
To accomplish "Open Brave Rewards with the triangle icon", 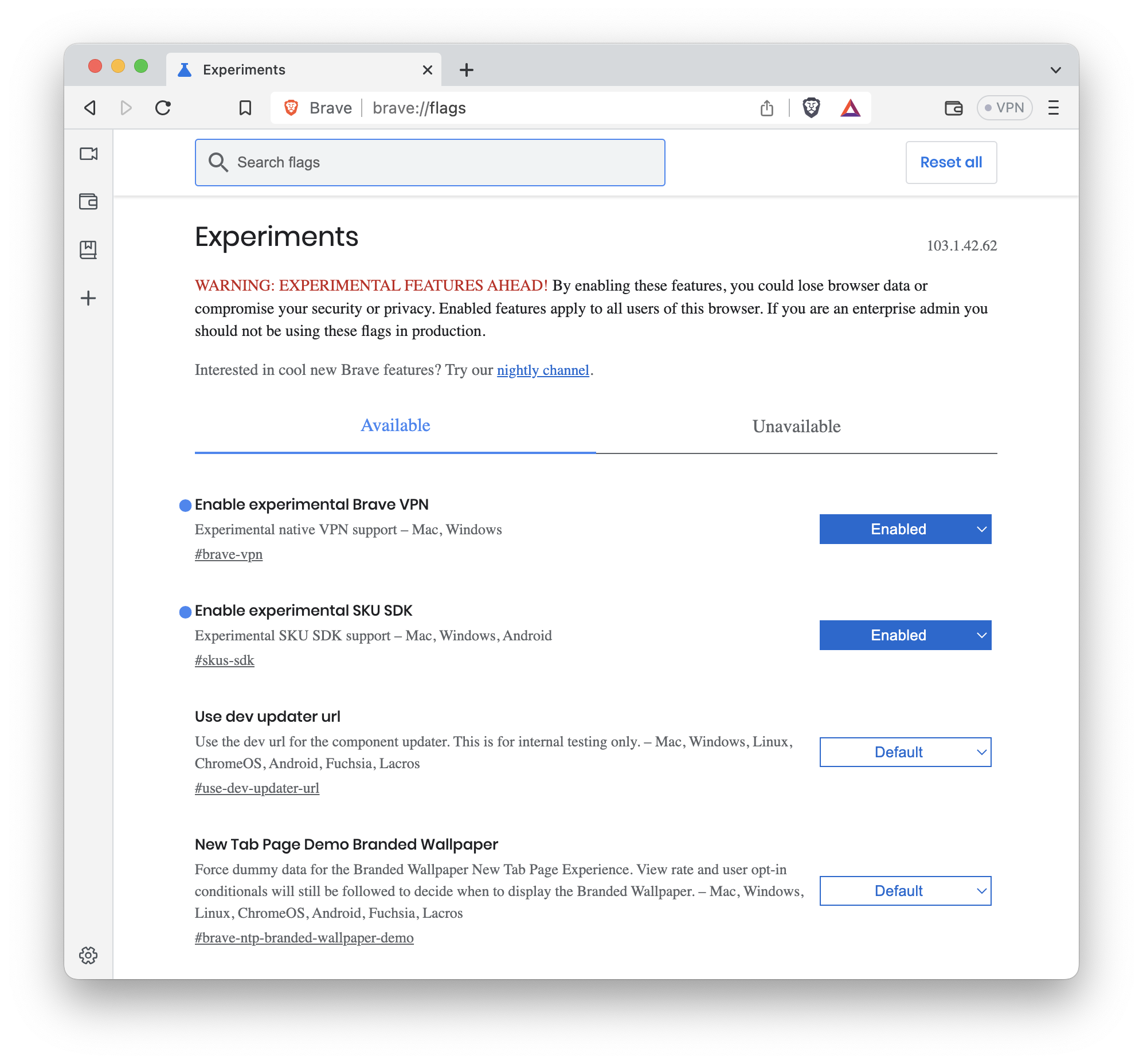I will click(x=850, y=108).
